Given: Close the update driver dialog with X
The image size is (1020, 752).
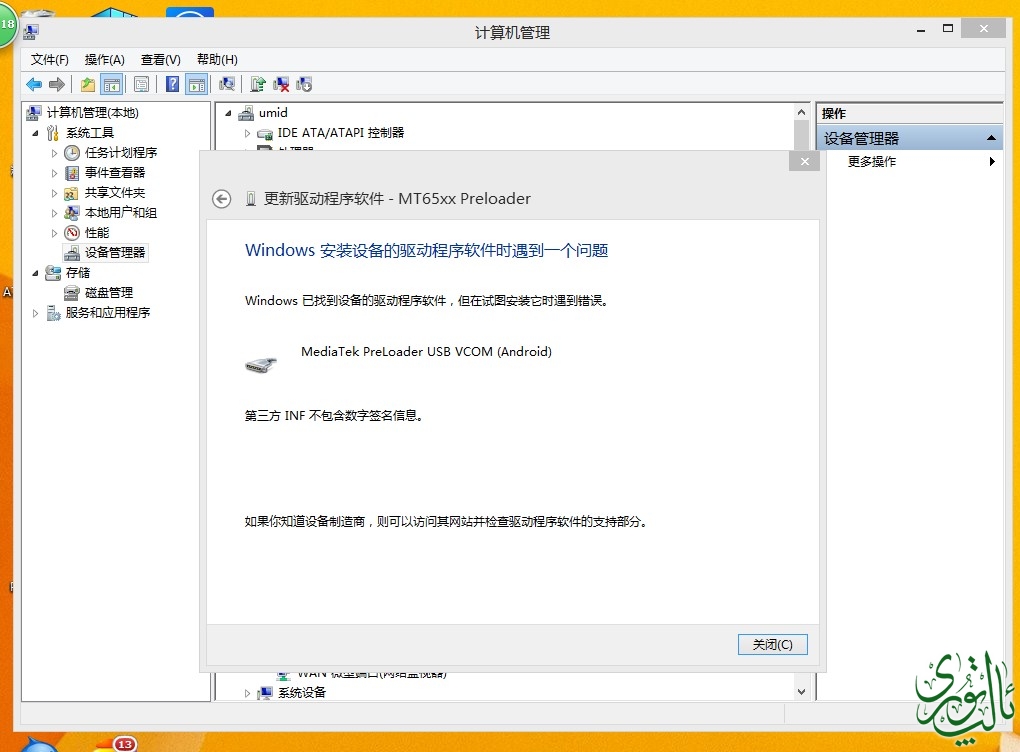Looking at the screenshot, I should pos(805,161).
